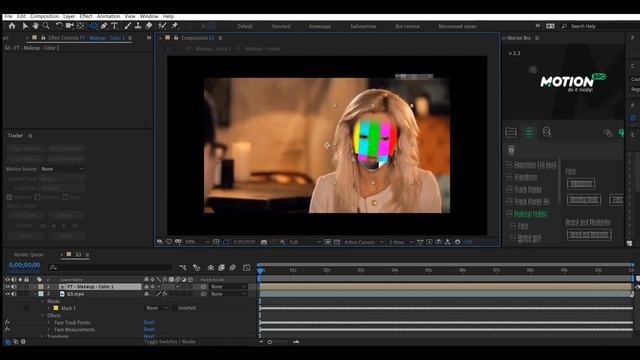Switch to the Standard workspace
This screenshot has height=360, width=640.
click(x=281, y=26)
